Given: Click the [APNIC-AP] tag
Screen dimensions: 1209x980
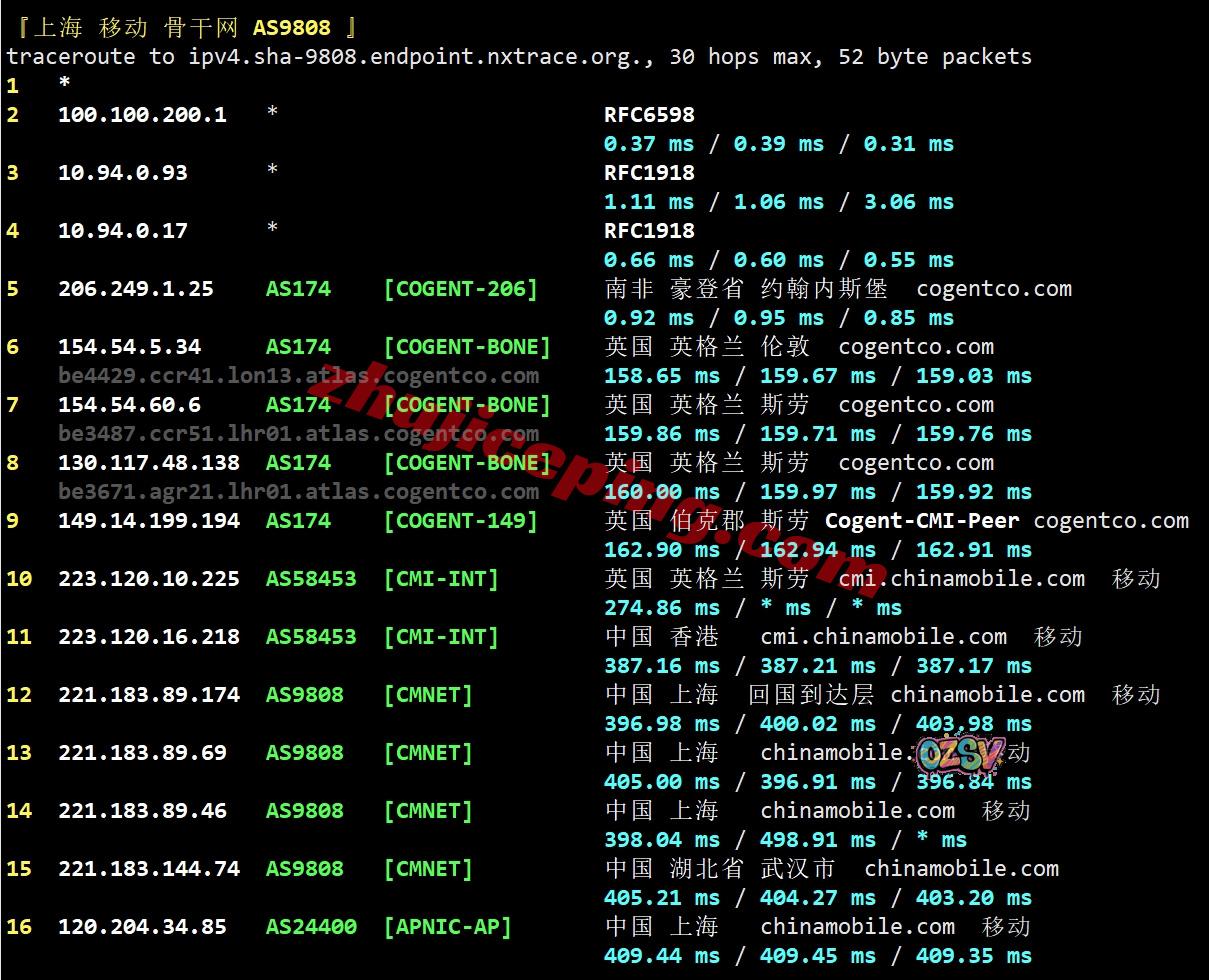Looking at the screenshot, I should pyautogui.click(x=448, y=927).
